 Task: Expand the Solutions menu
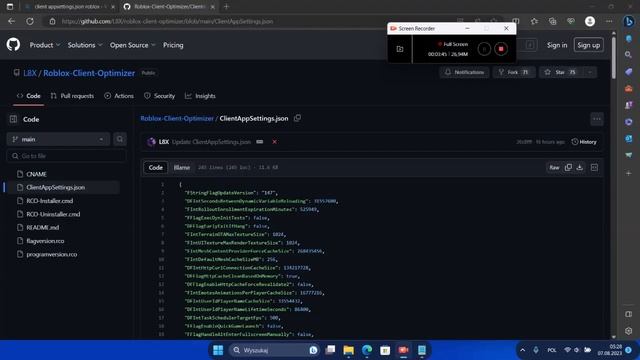84,45
